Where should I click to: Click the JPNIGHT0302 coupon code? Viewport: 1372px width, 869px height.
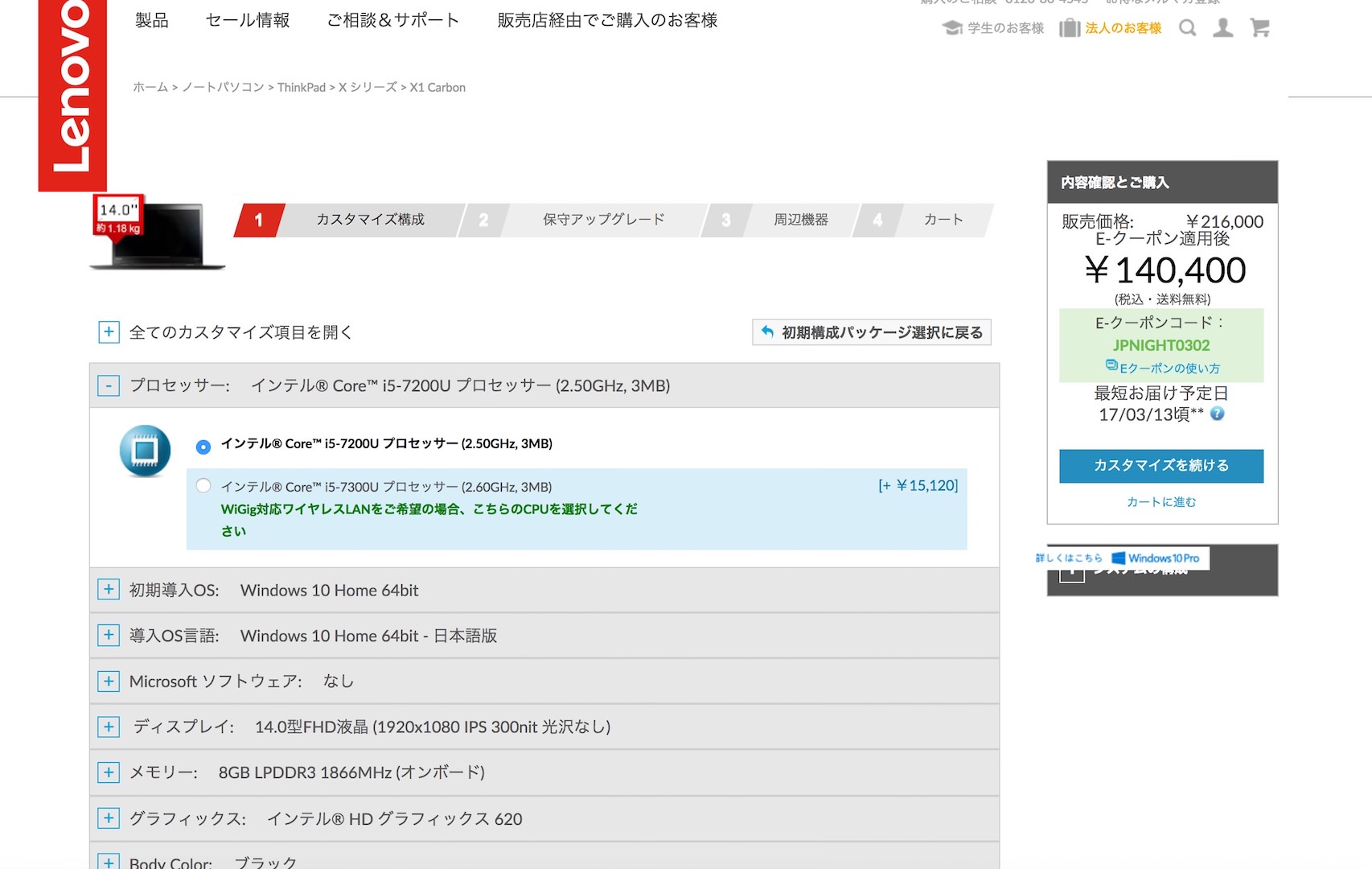pos(1161,345)
